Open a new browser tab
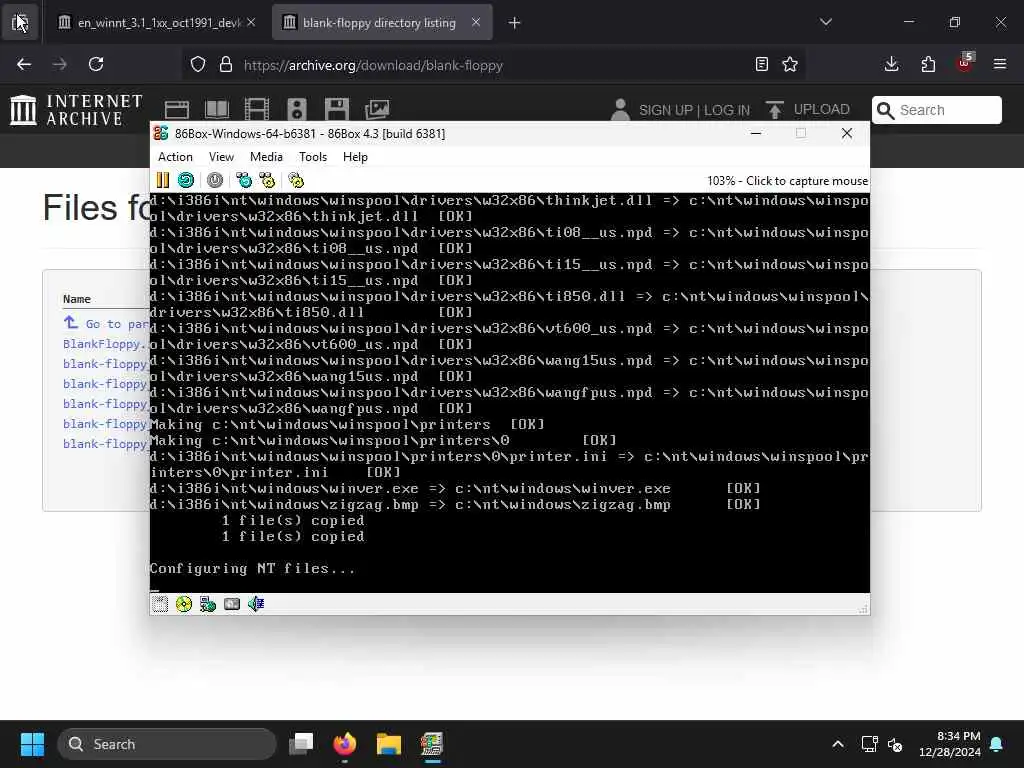 click(515, 23)
